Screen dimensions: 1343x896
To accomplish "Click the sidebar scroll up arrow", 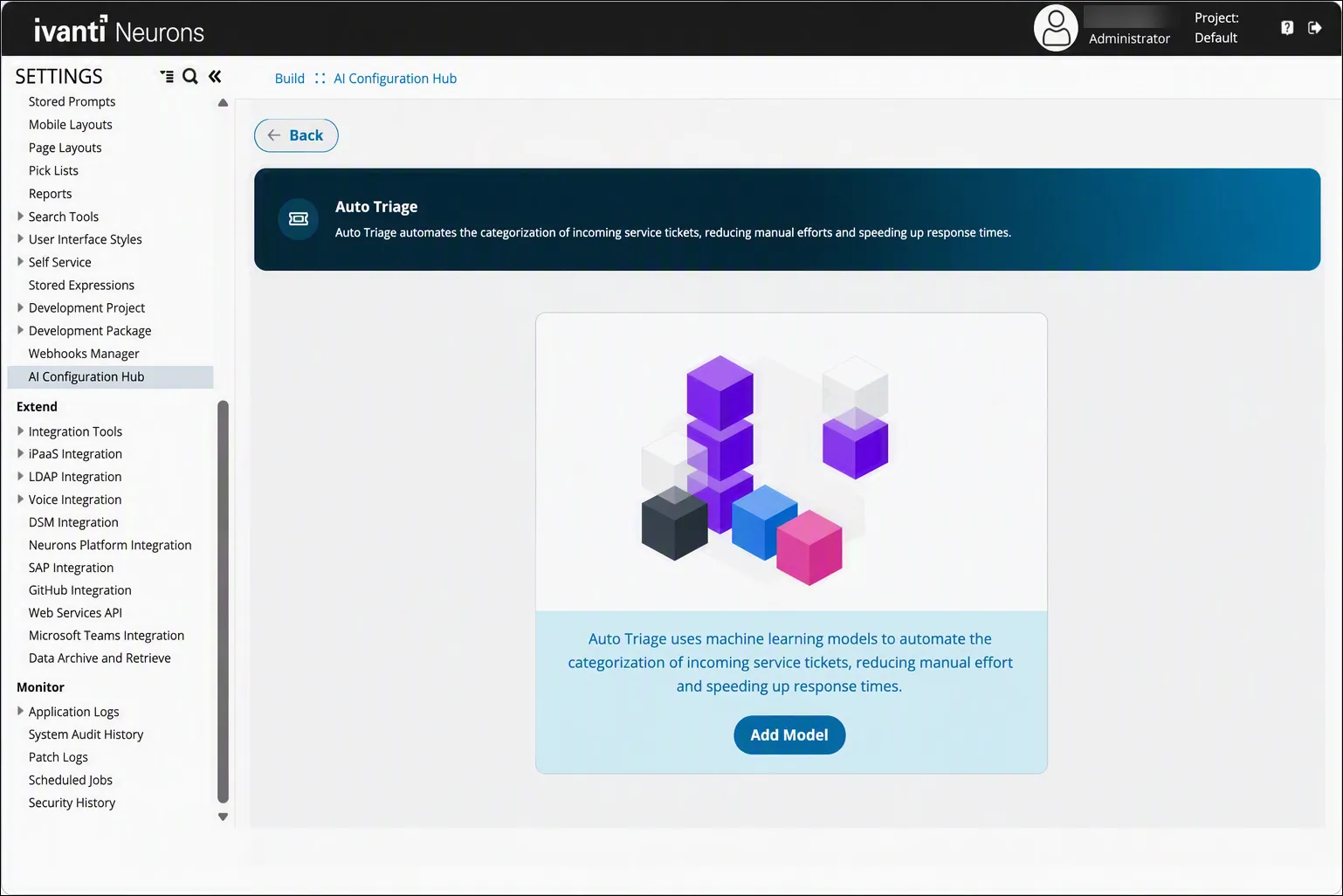I will click(x=223, y=103).
